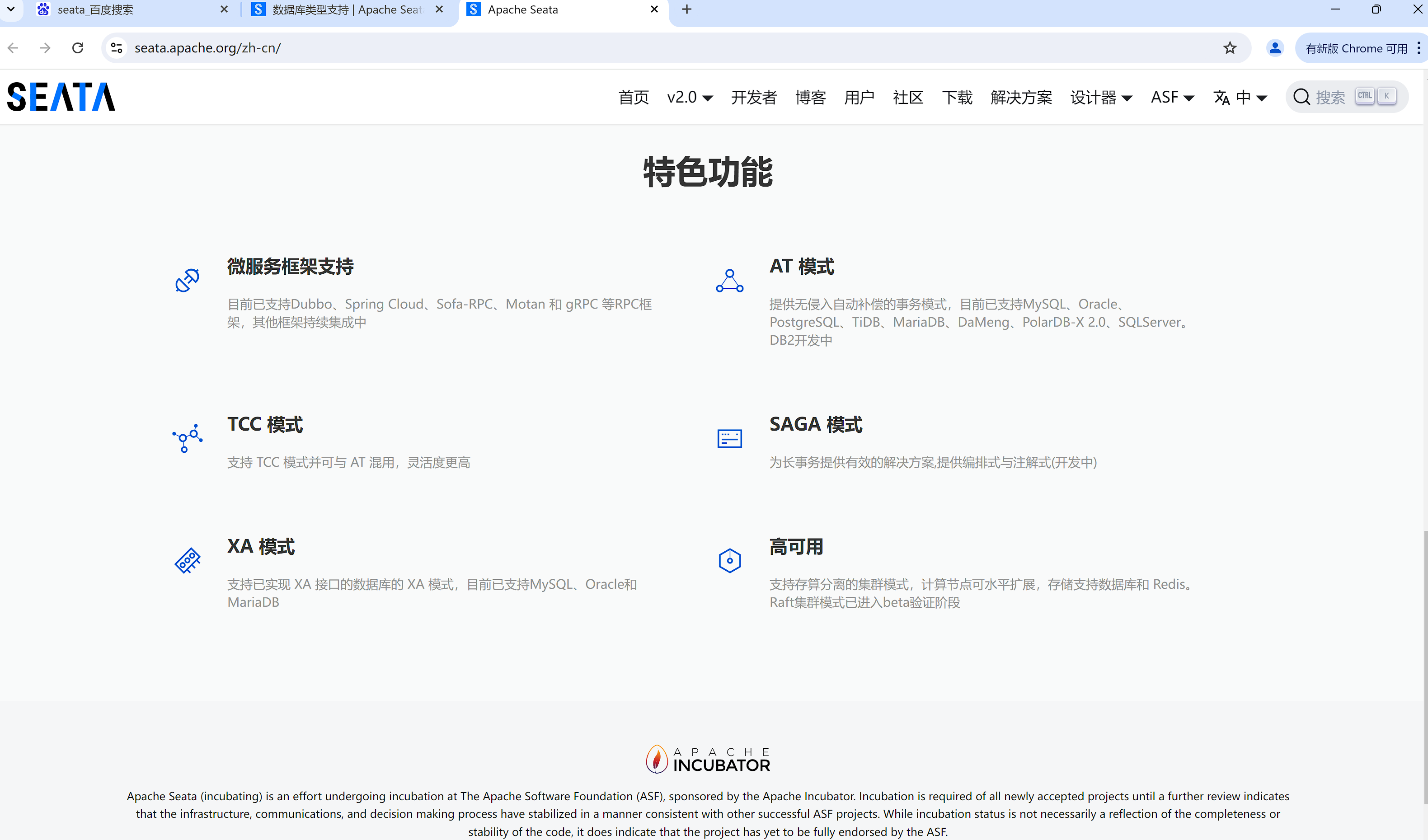Close the seata_百度搜索 tab
1428x840 pixels.
click(x=224, y=9)
